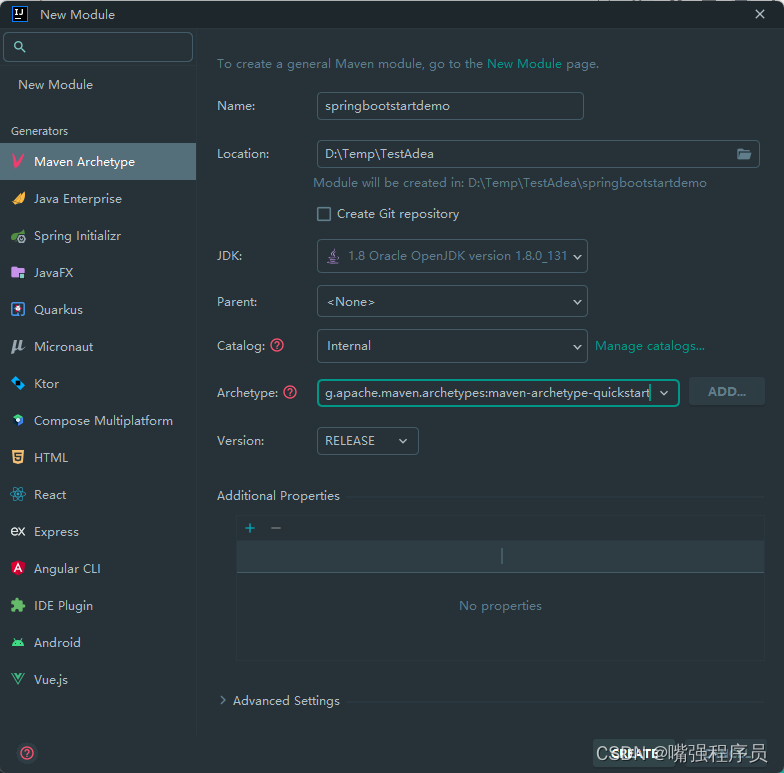Open help for Catalog field
This screenshot has height=773, width=784.
pyautogui.click(x=277, y=345)
